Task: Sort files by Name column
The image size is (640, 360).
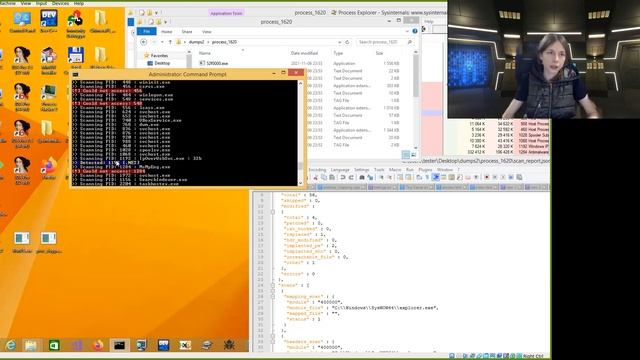Action: point(204,53)
